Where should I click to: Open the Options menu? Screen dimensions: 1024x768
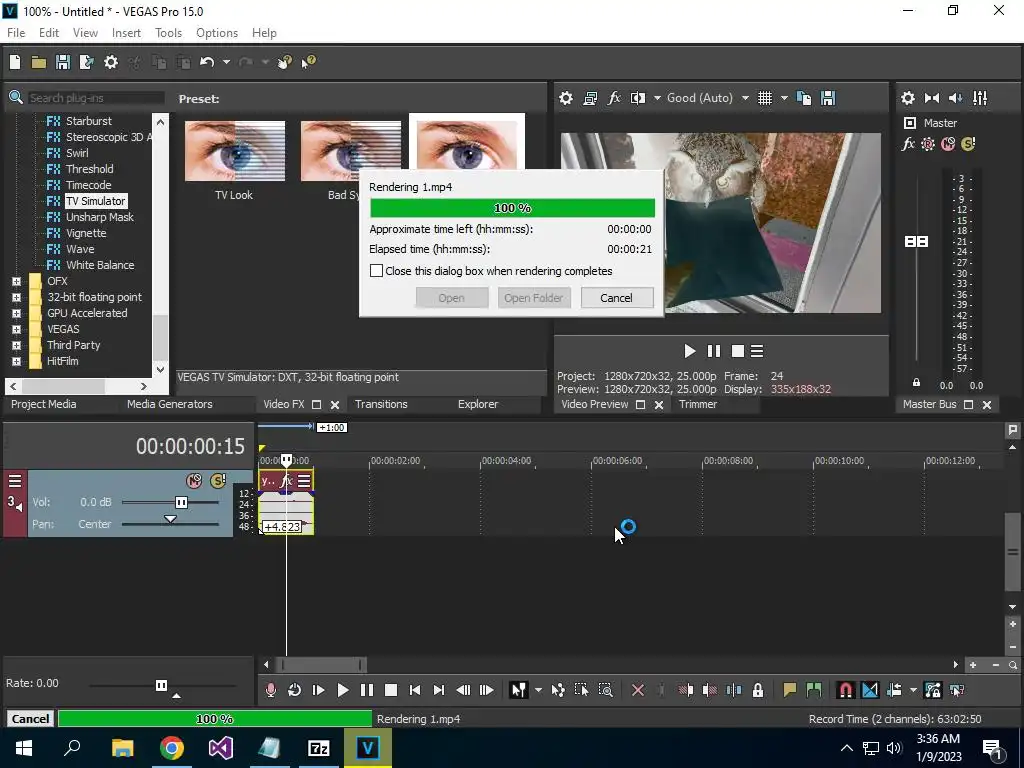[217, 33]
